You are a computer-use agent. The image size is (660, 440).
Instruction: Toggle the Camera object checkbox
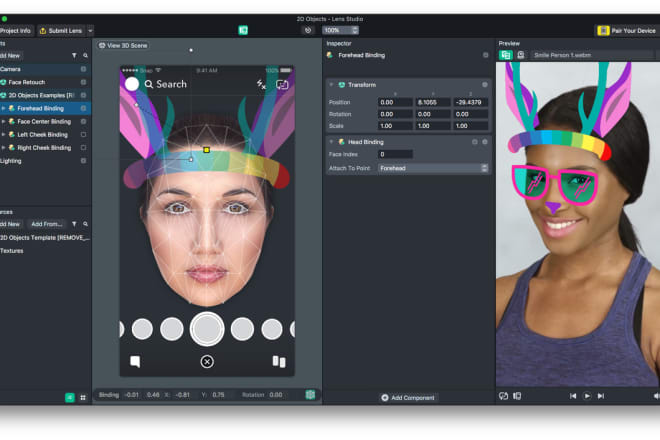pos(83,69)
